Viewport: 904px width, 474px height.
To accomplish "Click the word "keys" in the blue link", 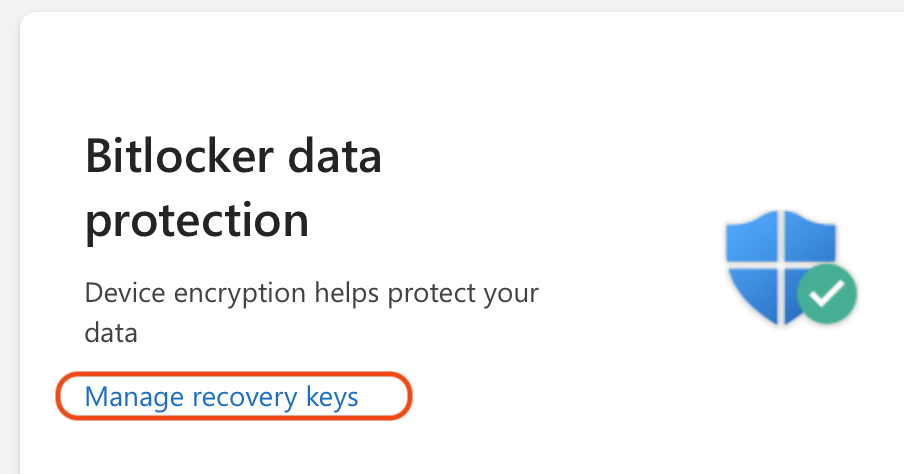I will [330, 397].
